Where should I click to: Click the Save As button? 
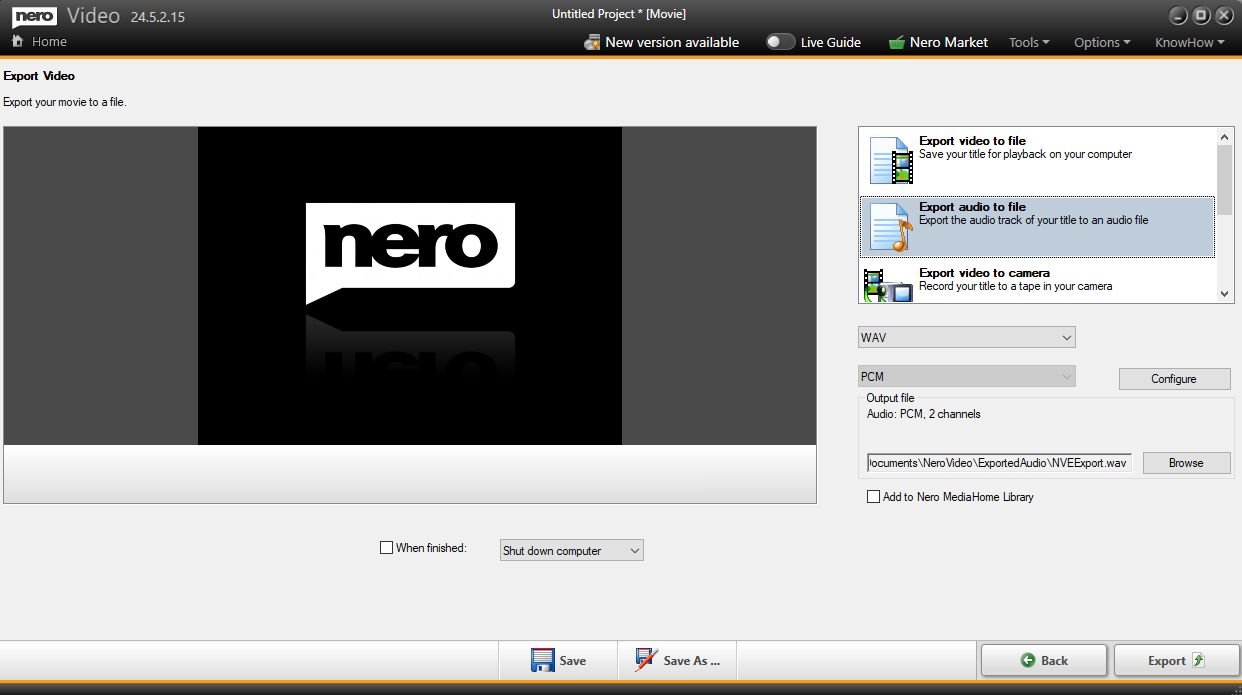pos(677,660)
